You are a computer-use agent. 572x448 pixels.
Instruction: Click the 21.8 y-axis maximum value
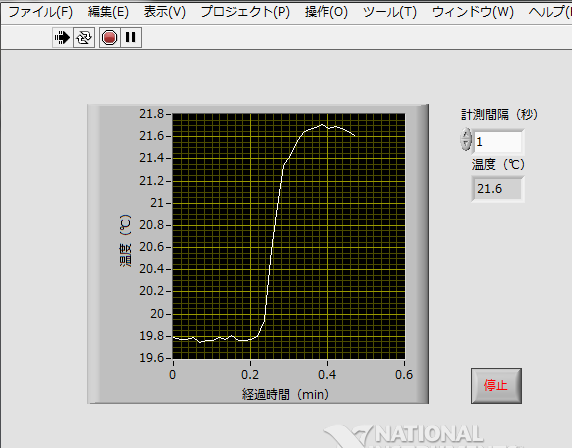(152, 114)
